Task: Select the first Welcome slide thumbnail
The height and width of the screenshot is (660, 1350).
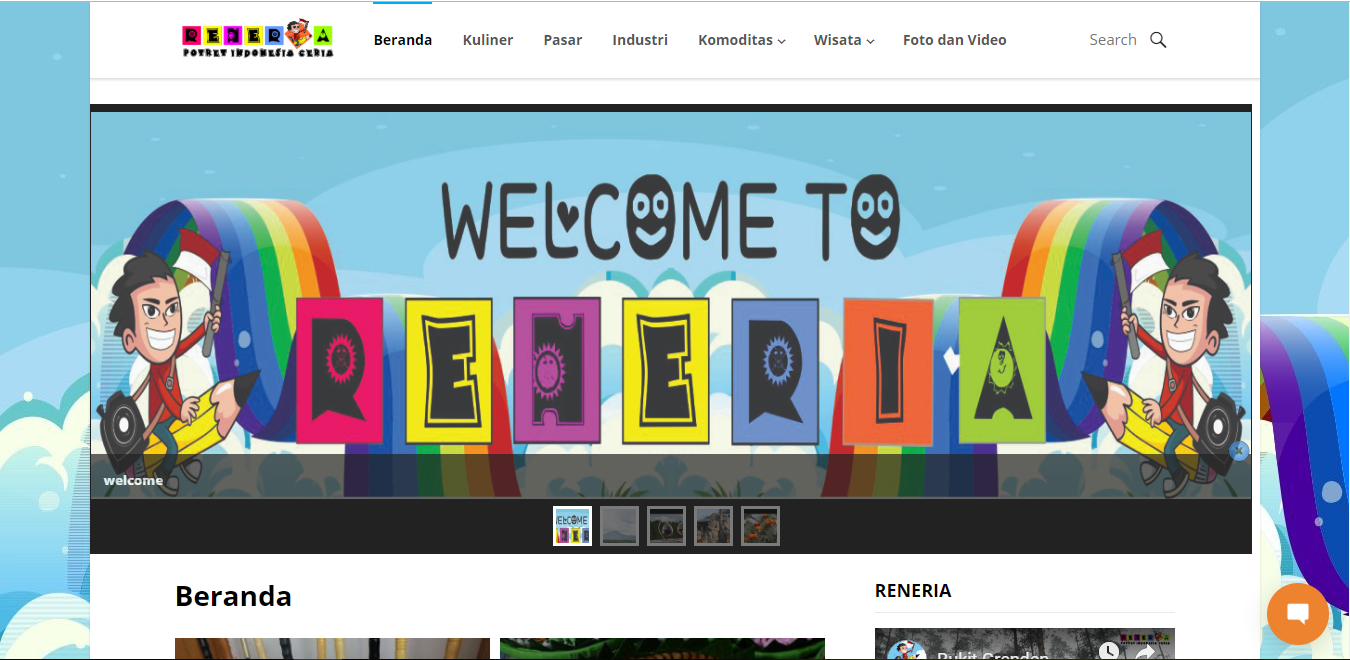Action: click(x=573, y=526)
